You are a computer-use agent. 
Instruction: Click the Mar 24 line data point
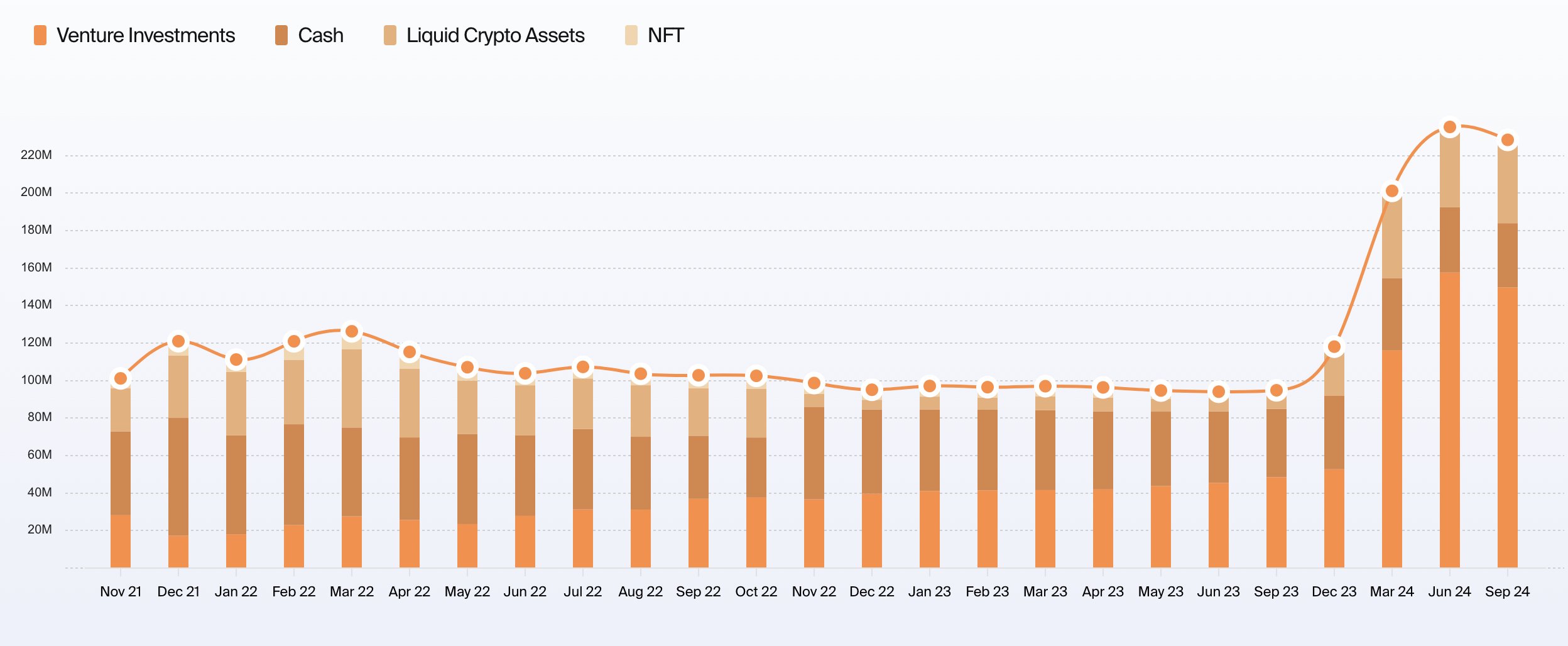1392,191
